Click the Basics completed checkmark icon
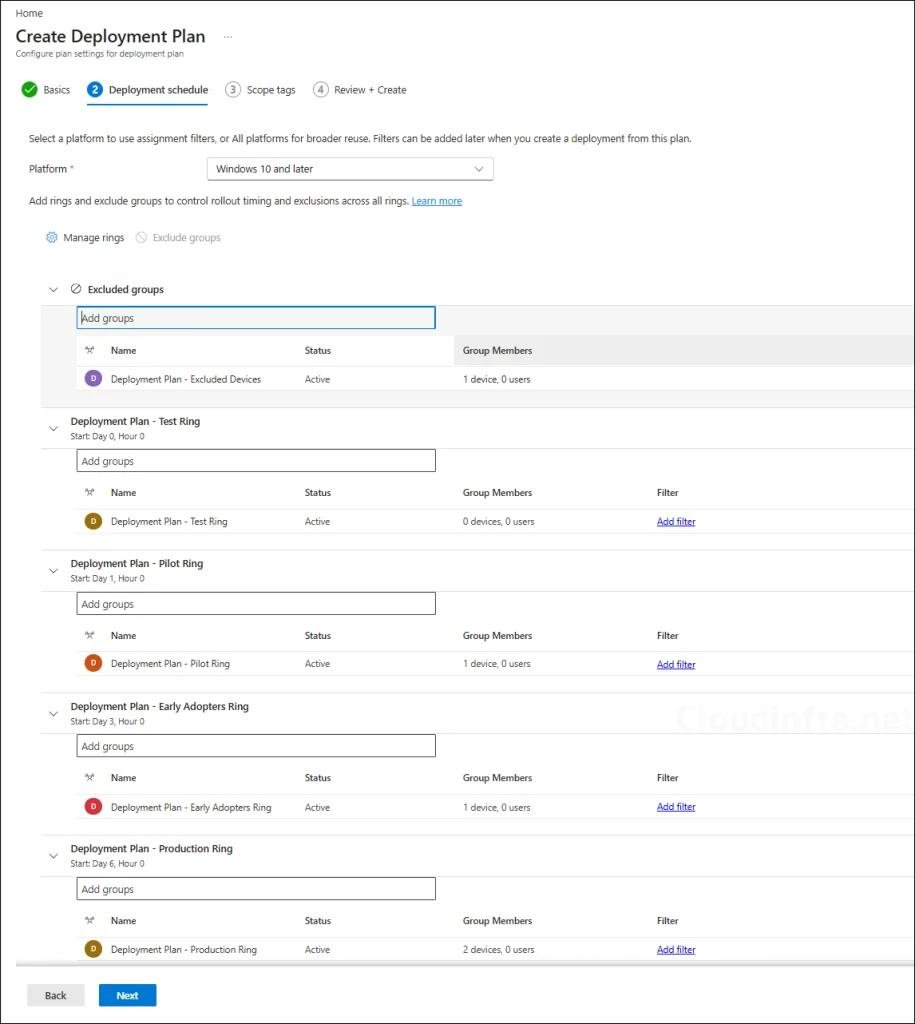Image resolution: width=915 pixels, height=1024 pixels. [x=29, y=89]
